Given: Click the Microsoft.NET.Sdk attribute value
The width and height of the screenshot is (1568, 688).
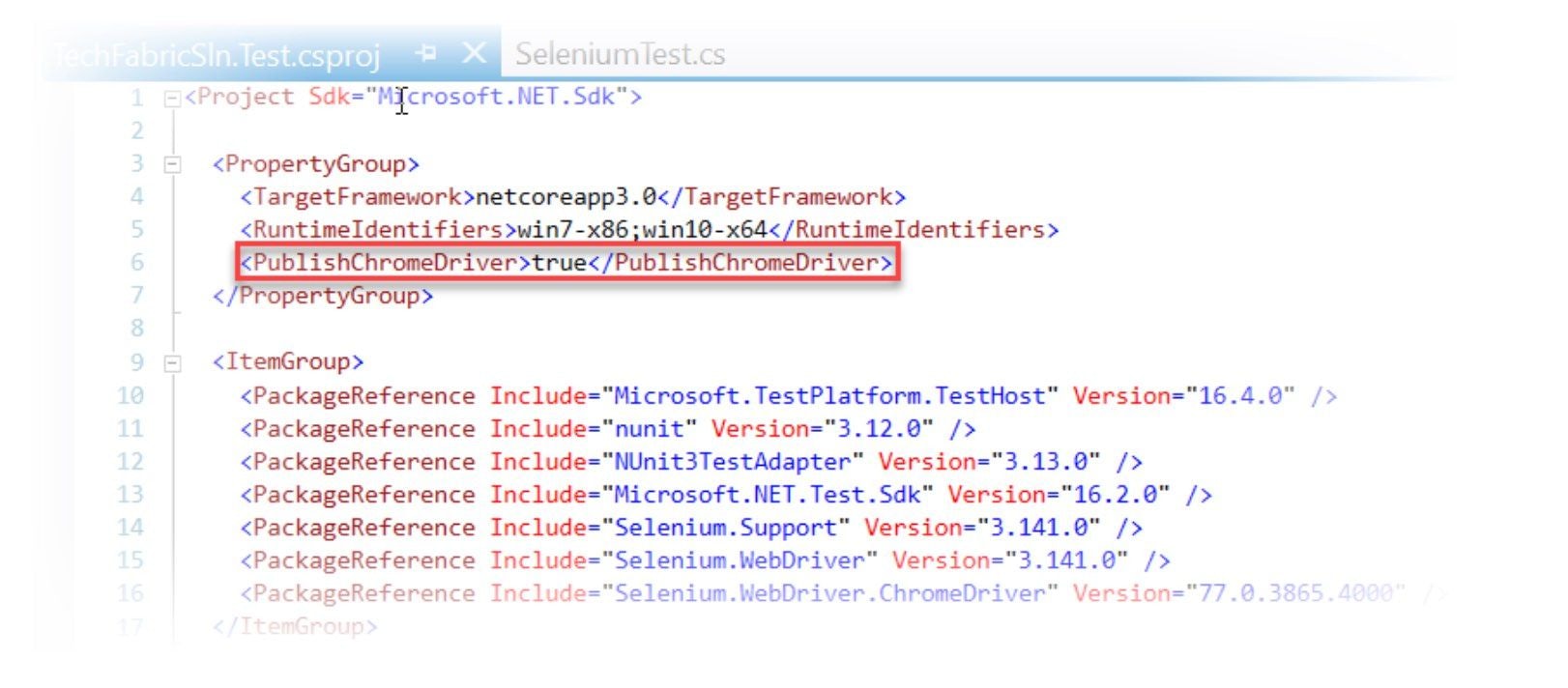Looking at the screenshot, I should coord(498,97).
